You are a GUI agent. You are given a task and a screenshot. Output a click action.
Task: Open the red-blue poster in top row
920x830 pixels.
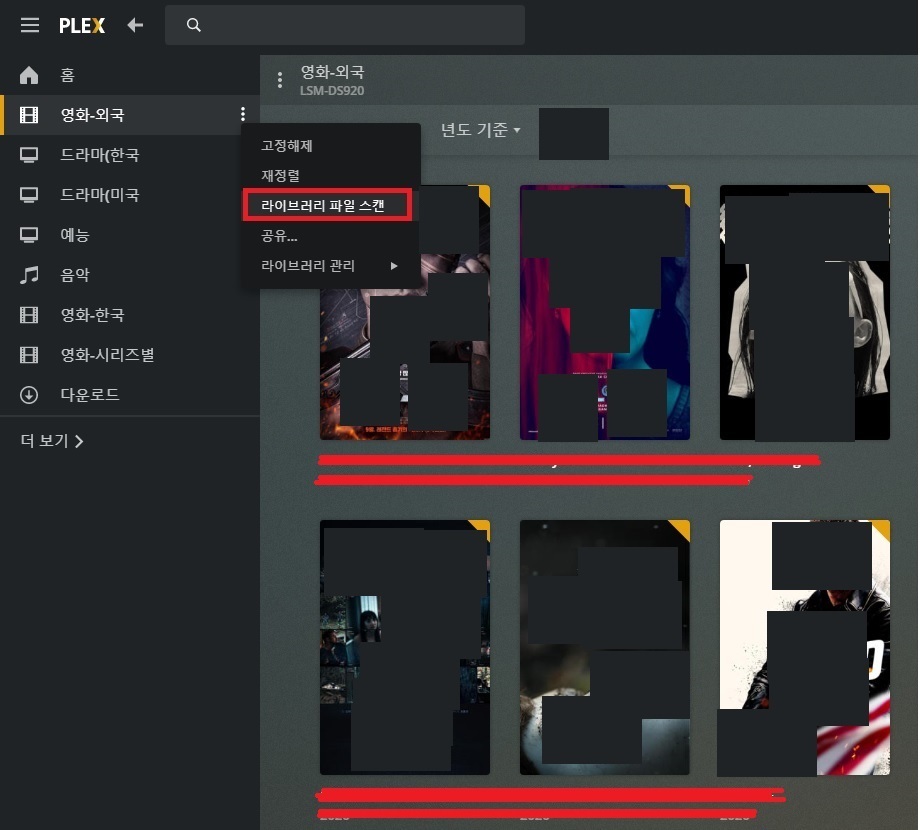pyautogui.click(x=605, y=312)
